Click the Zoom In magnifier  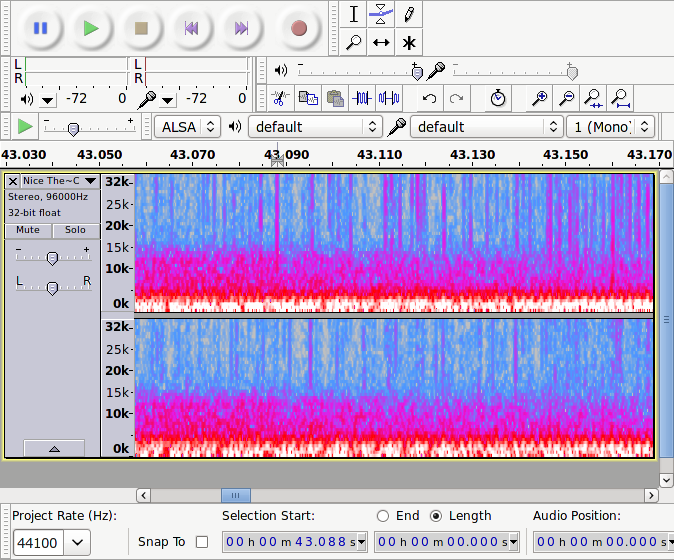539,98
